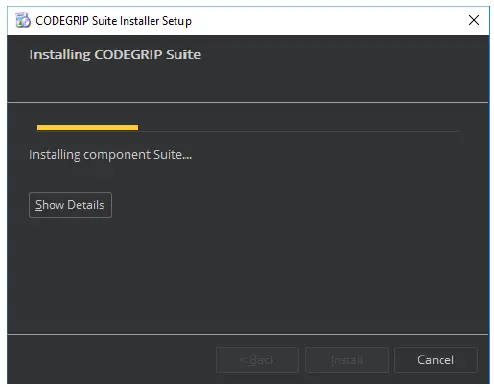The width and height of the screenshot is (494, 387).
Task: Click the 'Installing component Suite...' status text
Action: coord(110,155)
